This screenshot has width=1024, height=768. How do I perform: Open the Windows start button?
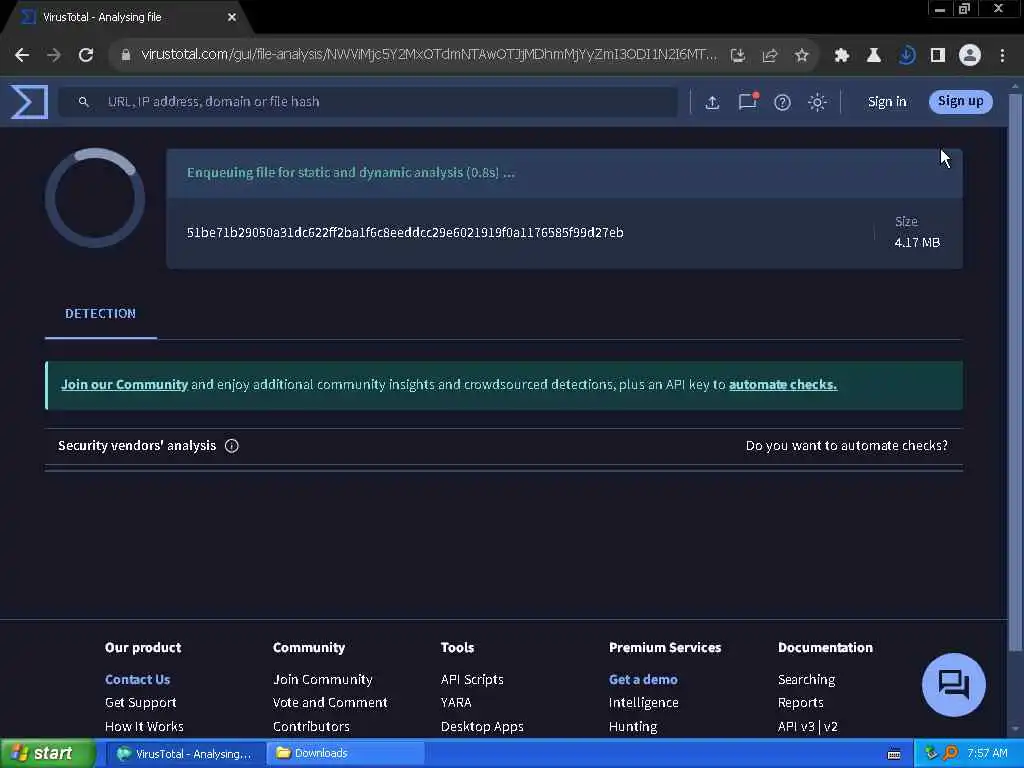pyautogui.click(x=47, y=754)
